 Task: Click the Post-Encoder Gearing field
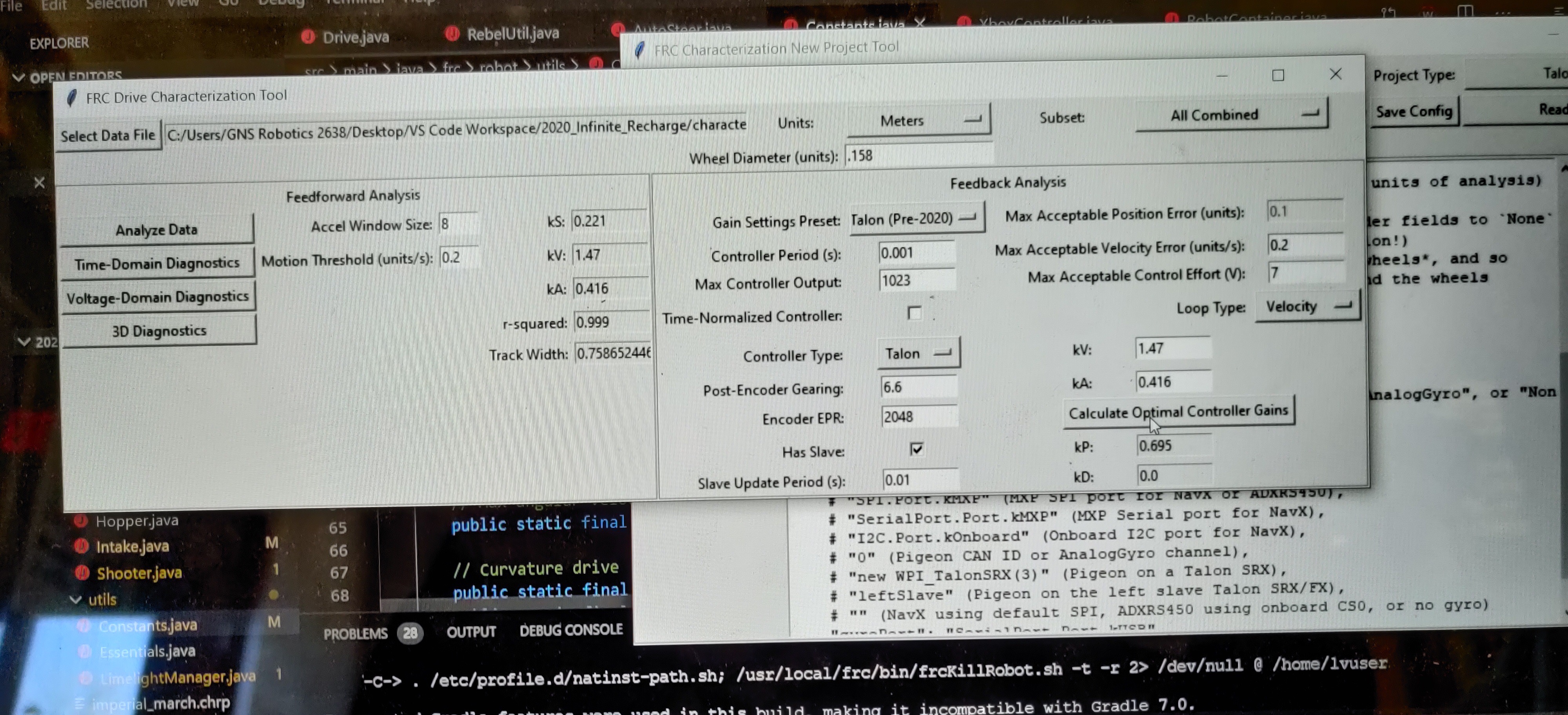tap(918, 387)
